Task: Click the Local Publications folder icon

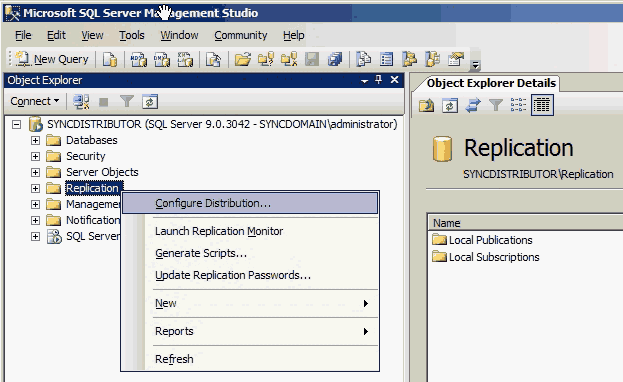Action: (439, 240)
